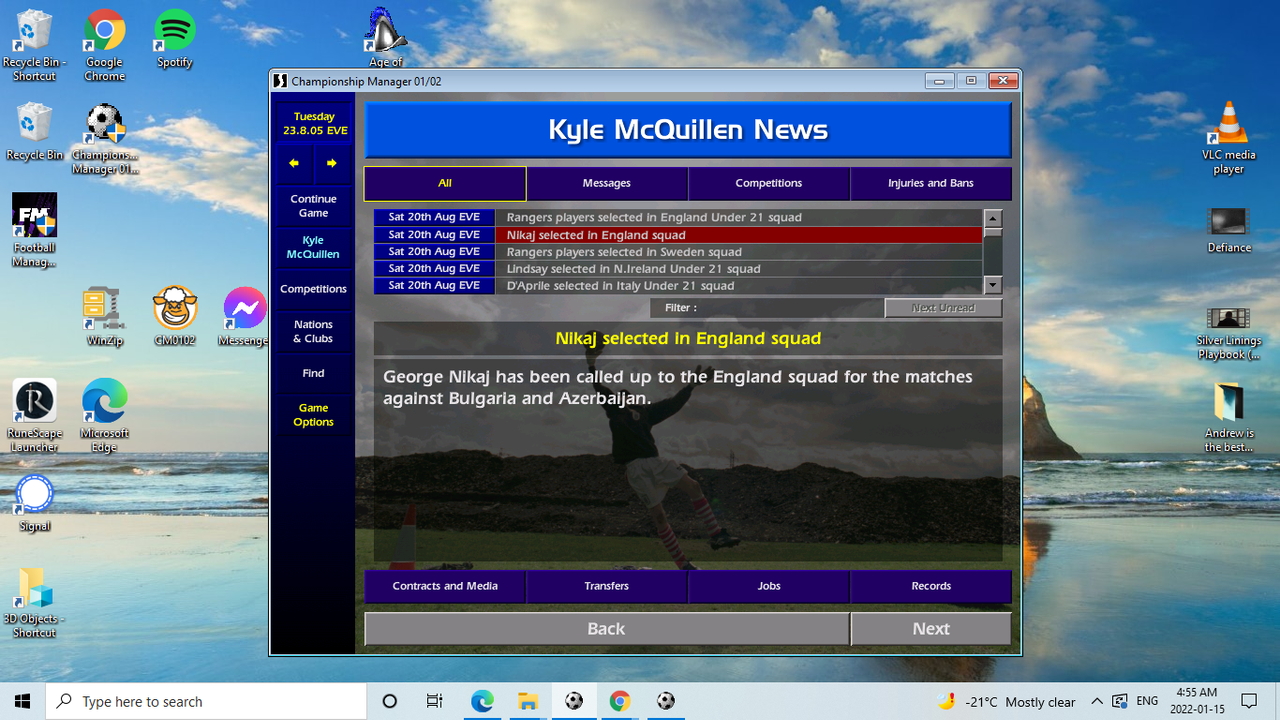This screenshot has width=1280, height=720.
Task: Open WinZip desktop icon
Action: [104, 316]
